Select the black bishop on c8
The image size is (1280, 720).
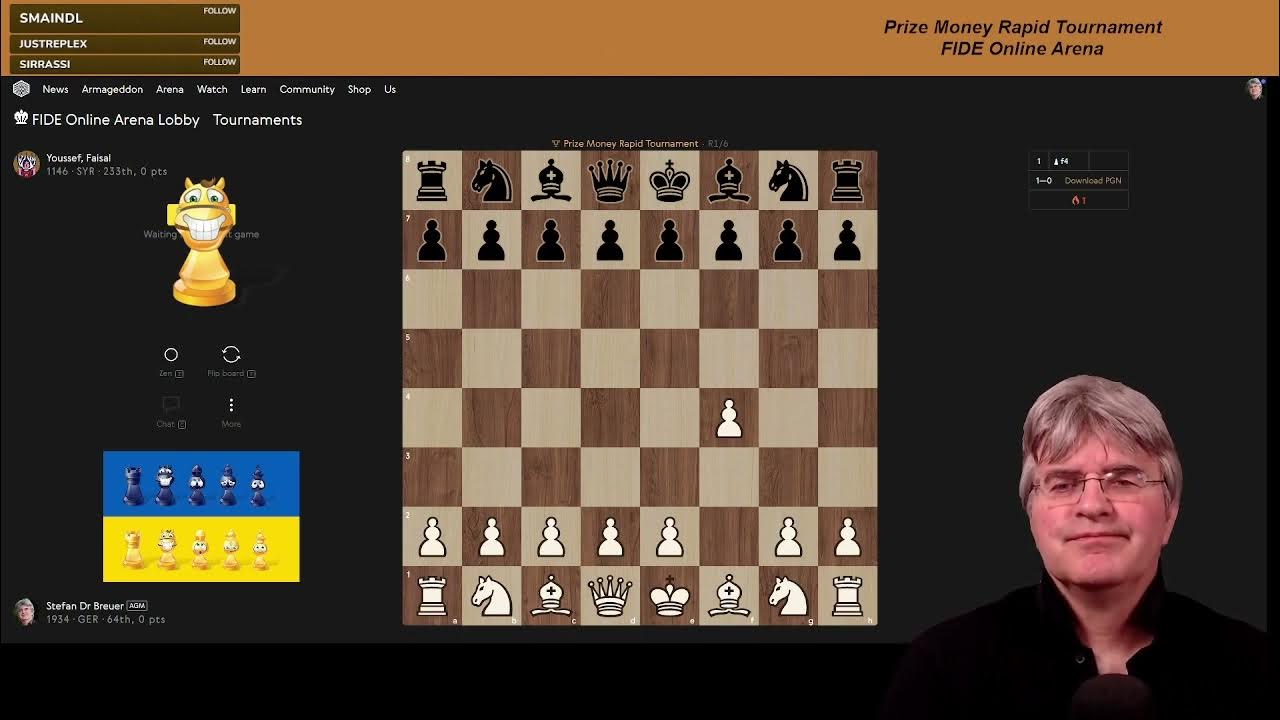[x=551, y=181]
